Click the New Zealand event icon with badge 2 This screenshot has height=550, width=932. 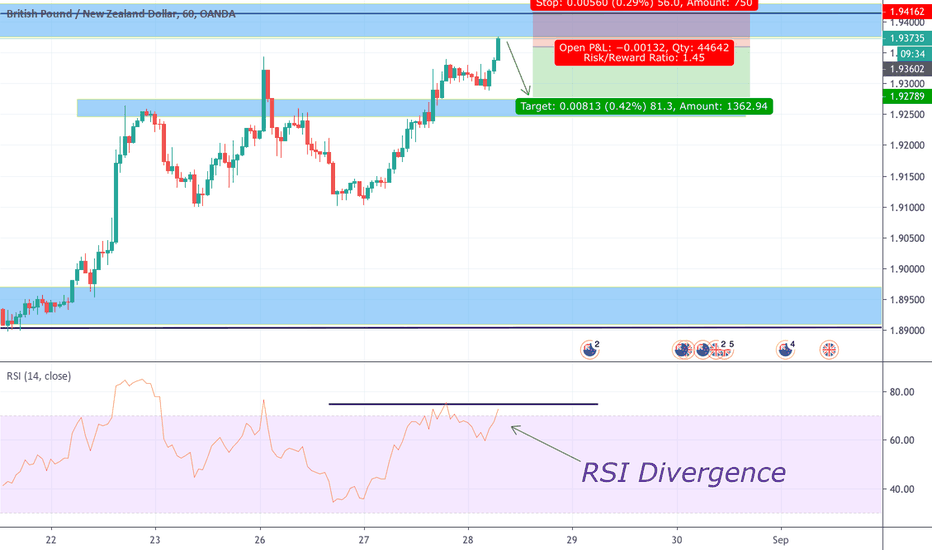590,350
